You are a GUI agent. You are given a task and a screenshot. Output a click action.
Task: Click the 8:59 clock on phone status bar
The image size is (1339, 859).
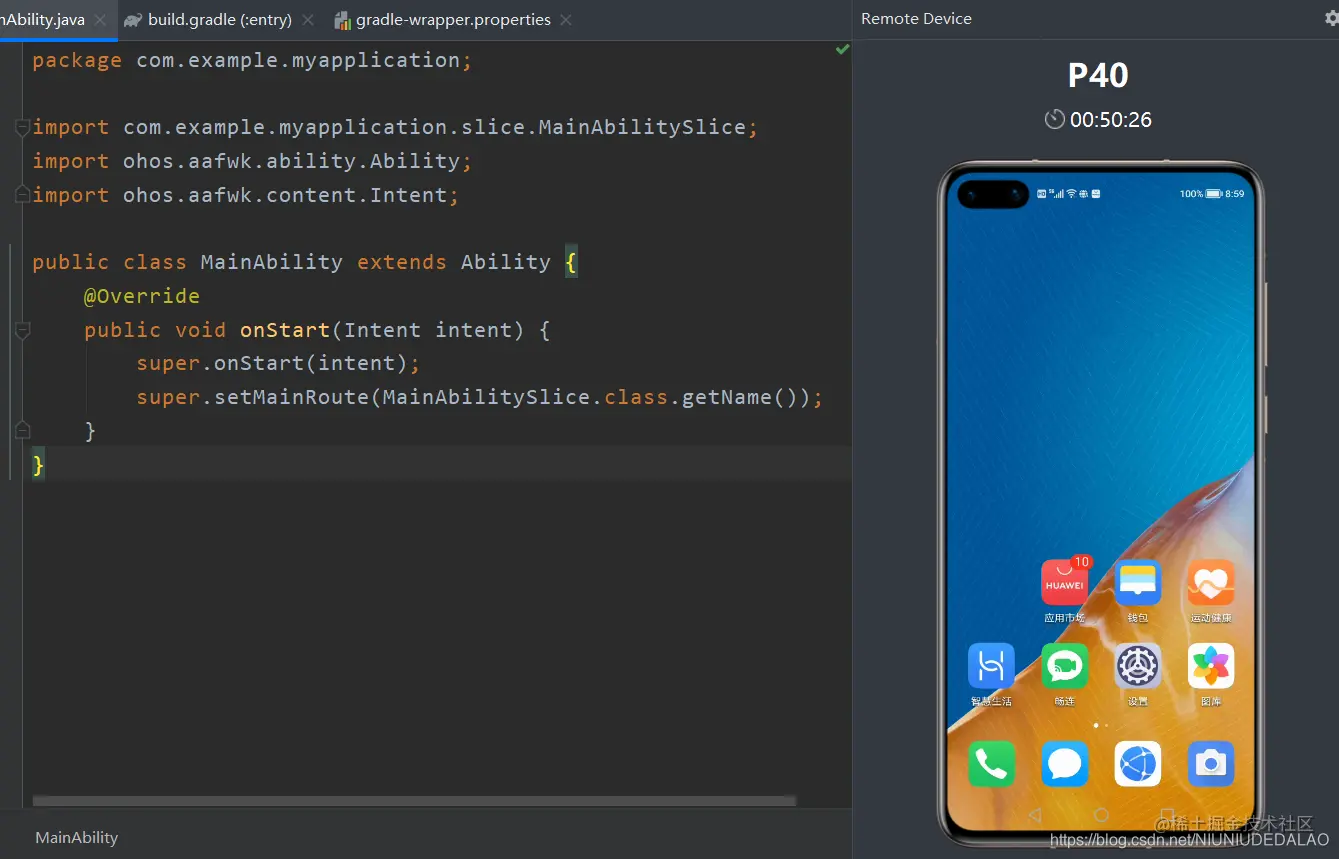click(x=1235, y=194)
